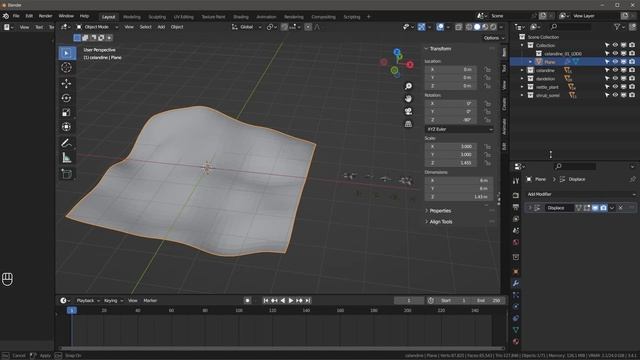Expand the Properties panel section

pyautogui.click(x=440, y=211)
